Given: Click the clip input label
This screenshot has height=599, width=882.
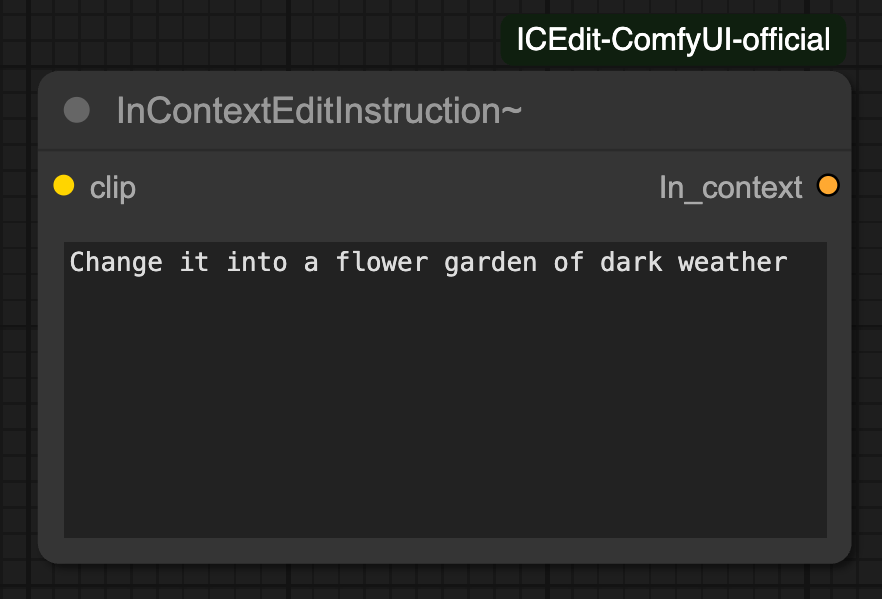Looking at the screenshot, I should [x=112, y=188].
